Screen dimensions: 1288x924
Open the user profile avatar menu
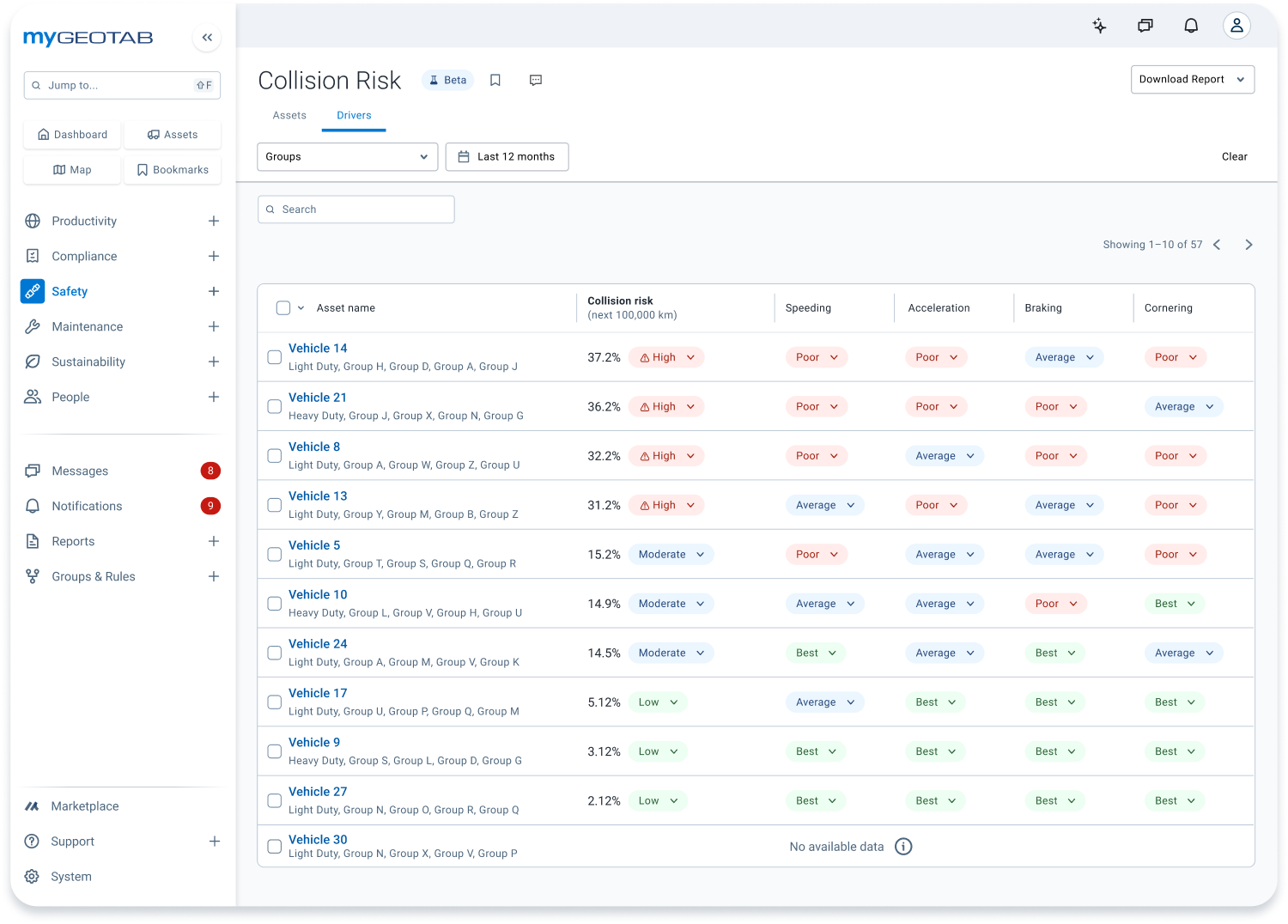(x=1236, y=26)
